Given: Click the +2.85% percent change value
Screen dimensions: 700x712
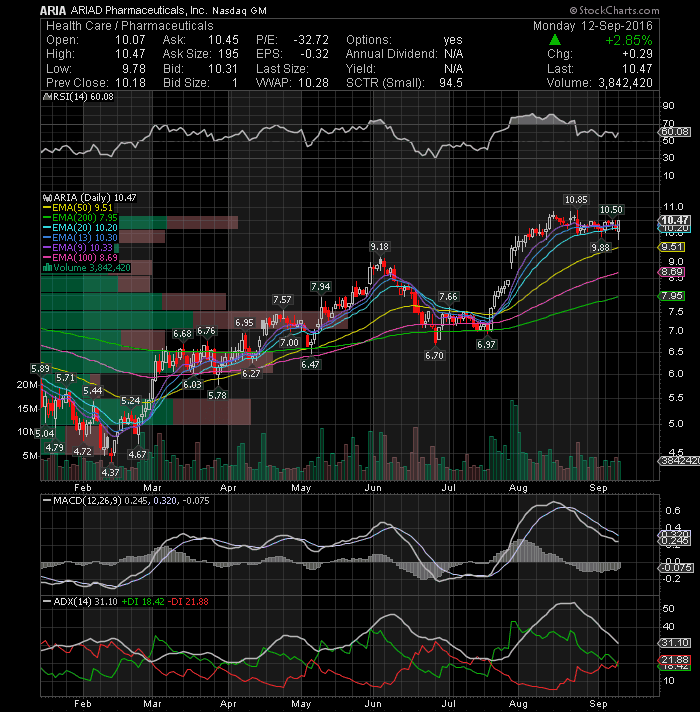Looking at the screenshot, I should pyautogui.click(x=628, y=40).
